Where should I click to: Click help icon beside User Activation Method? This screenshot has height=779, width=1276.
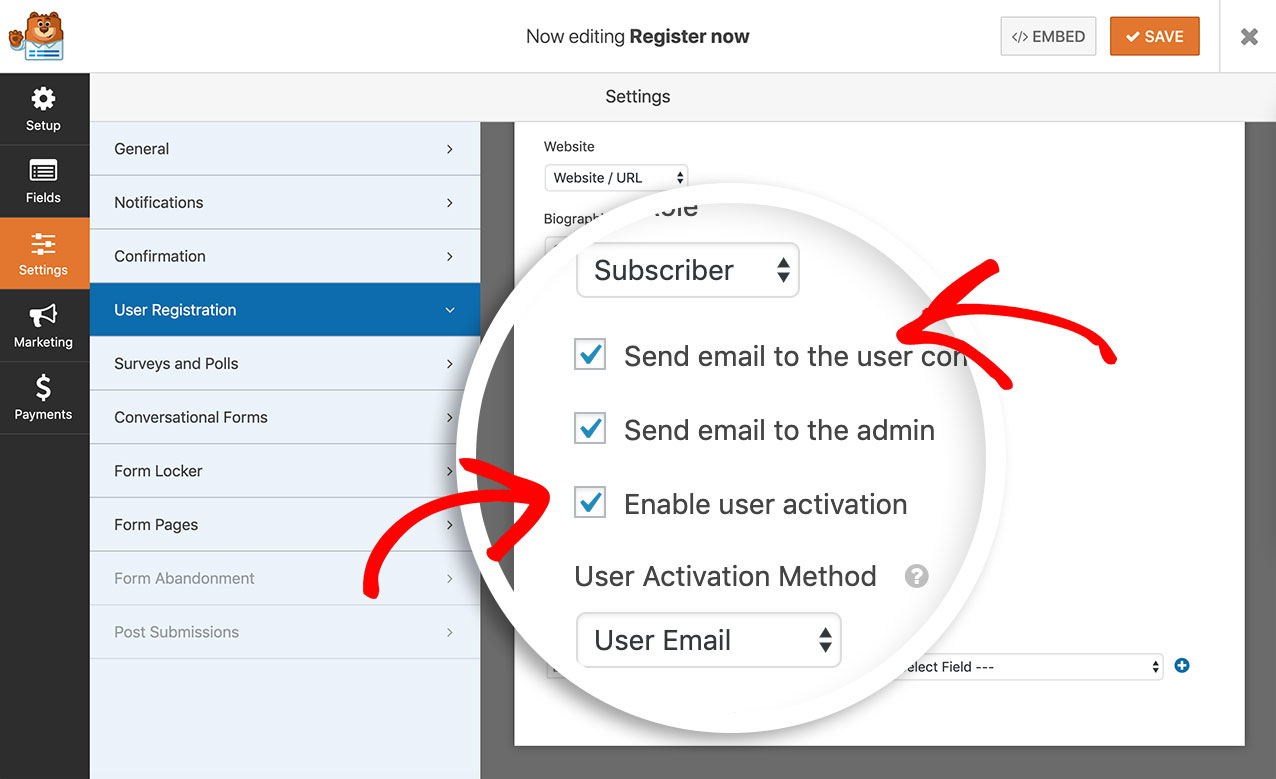(x=916, y=576)
